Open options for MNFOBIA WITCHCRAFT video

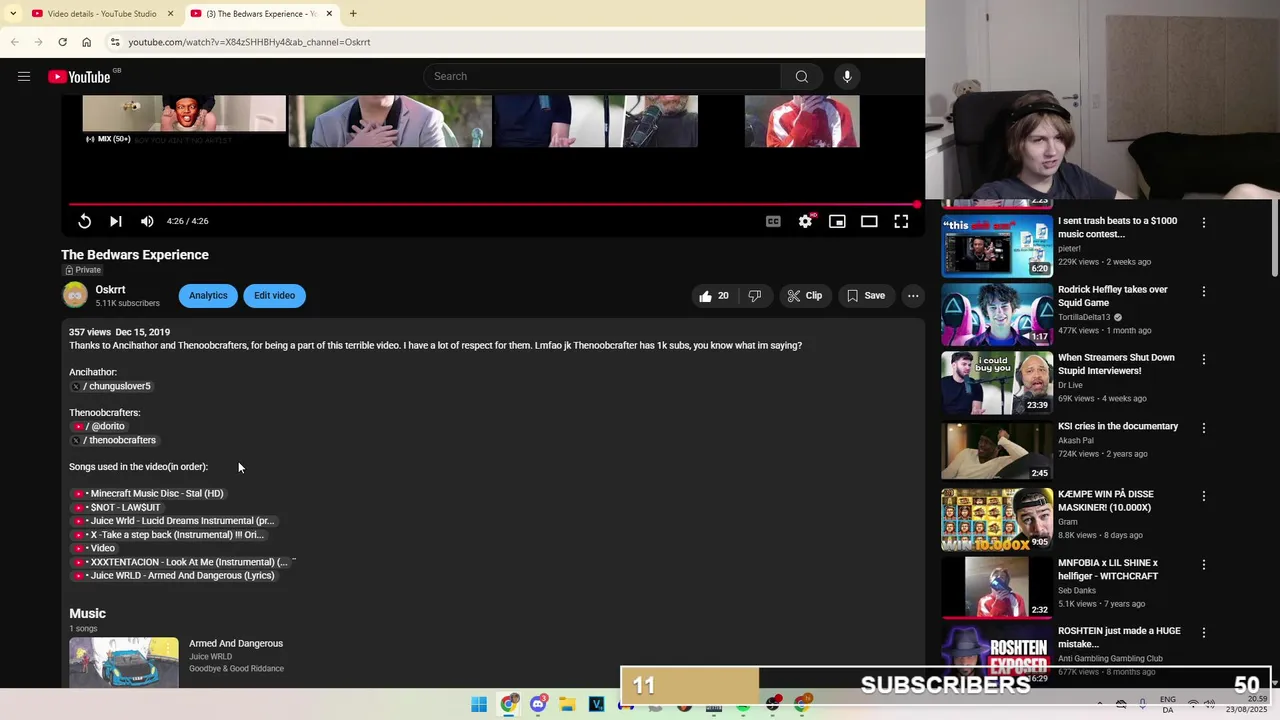pyautogui.click(x=1203, y=565)
